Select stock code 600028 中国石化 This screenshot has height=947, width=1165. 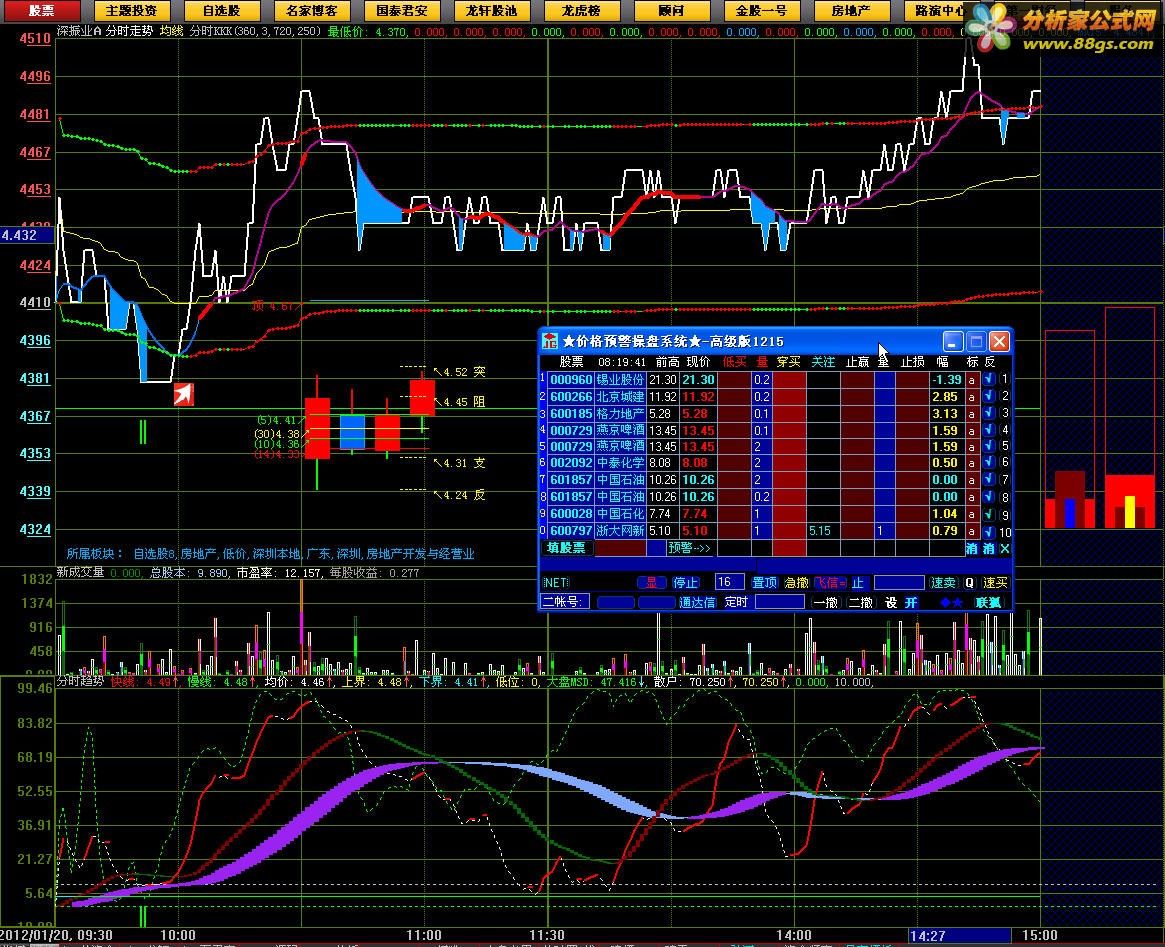point(571,514)
